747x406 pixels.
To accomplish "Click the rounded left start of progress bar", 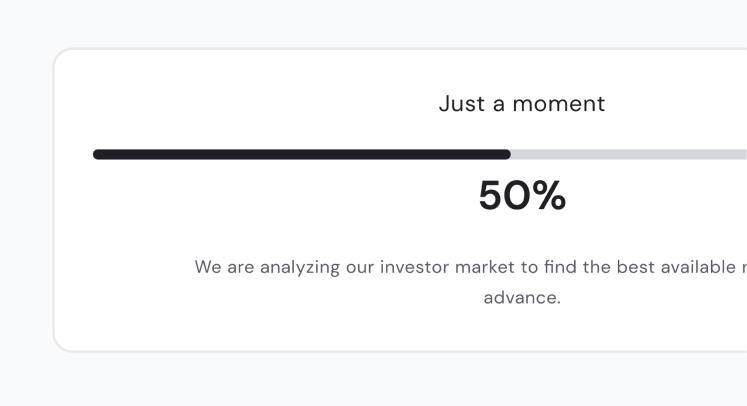I will 98,154.
